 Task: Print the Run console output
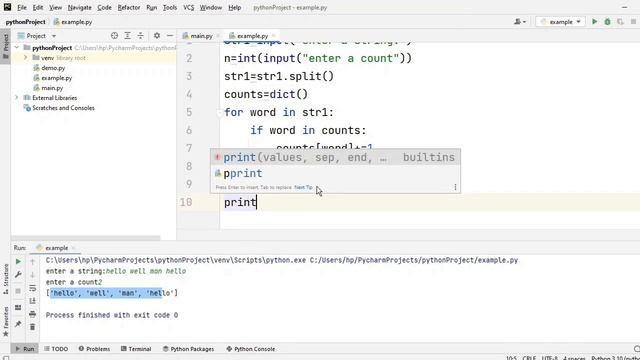33,314
